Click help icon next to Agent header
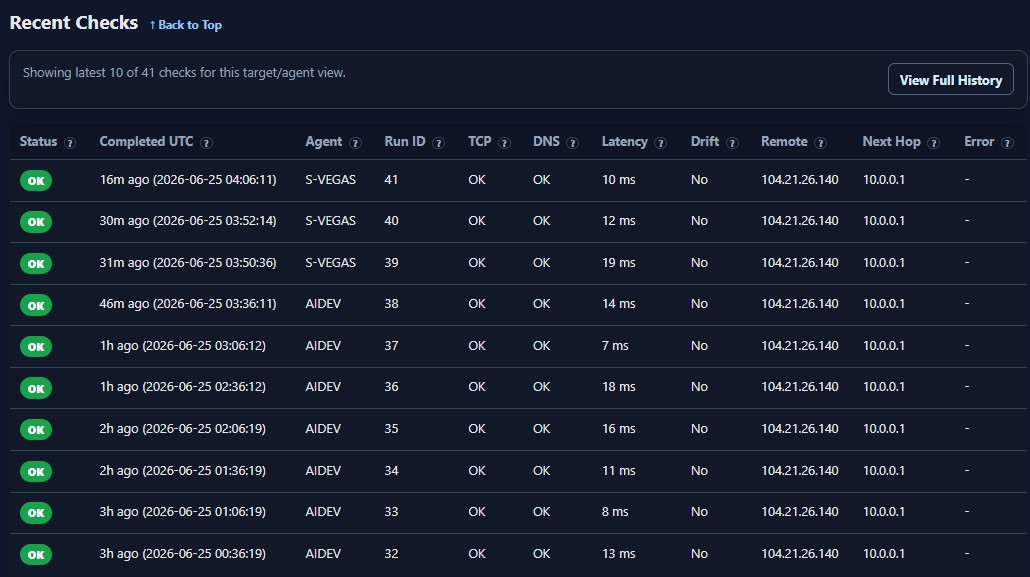The height and width of the screenshot is (577, 1030). click(355, 143)
